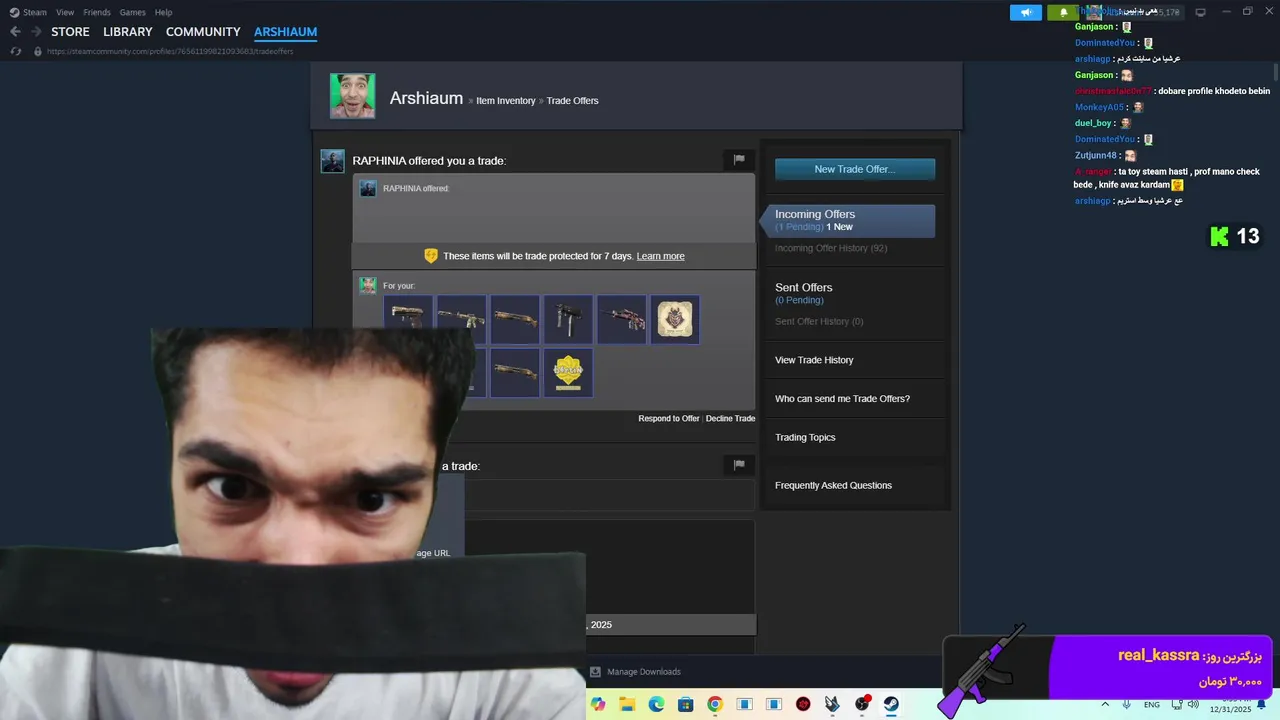The image size is (1280, 720).
Task: Click Who can send me Trade Offers
Action: (x=842, y=398)
